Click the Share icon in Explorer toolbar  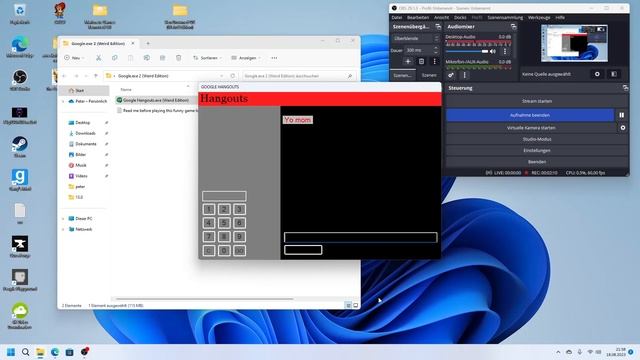(x=162, y=58)
